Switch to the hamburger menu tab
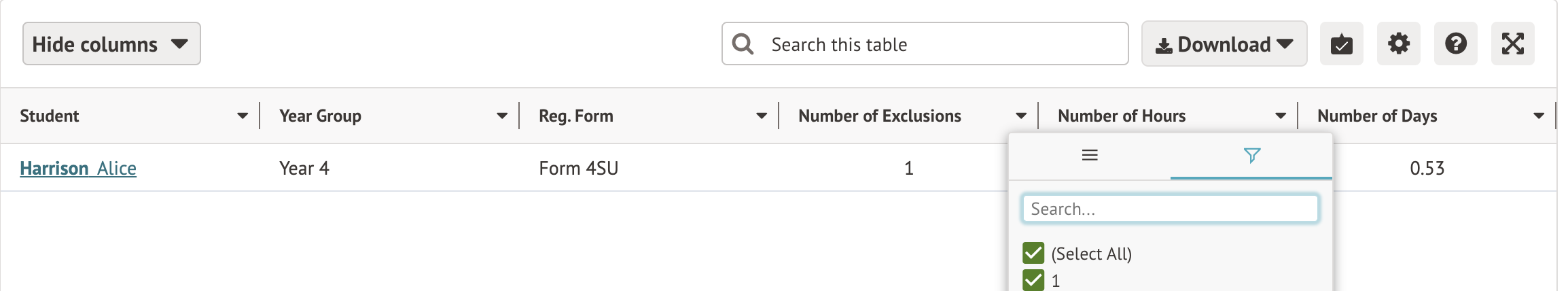The height and width of the screenshot is (291, 1568). (x=1090, y=156)
